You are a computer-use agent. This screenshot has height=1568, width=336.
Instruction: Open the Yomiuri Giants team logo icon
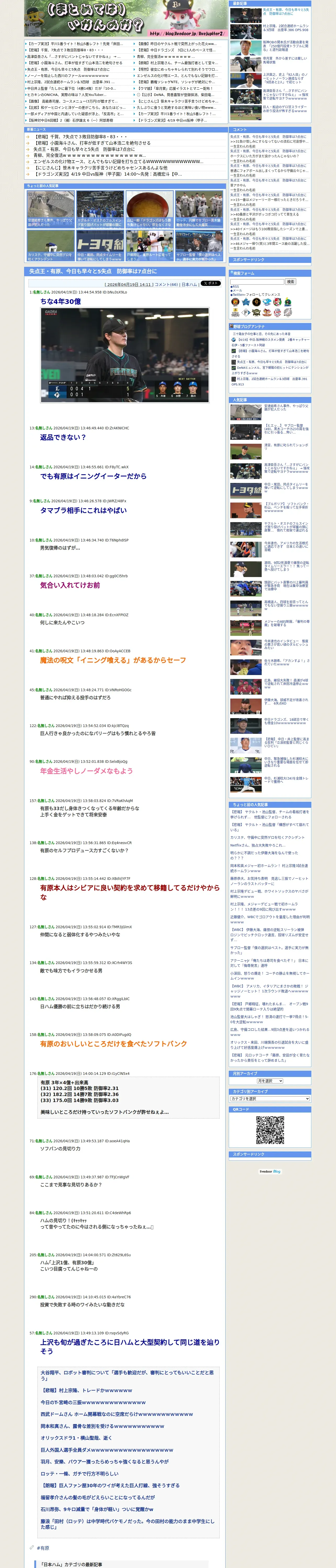coord(257,302)
